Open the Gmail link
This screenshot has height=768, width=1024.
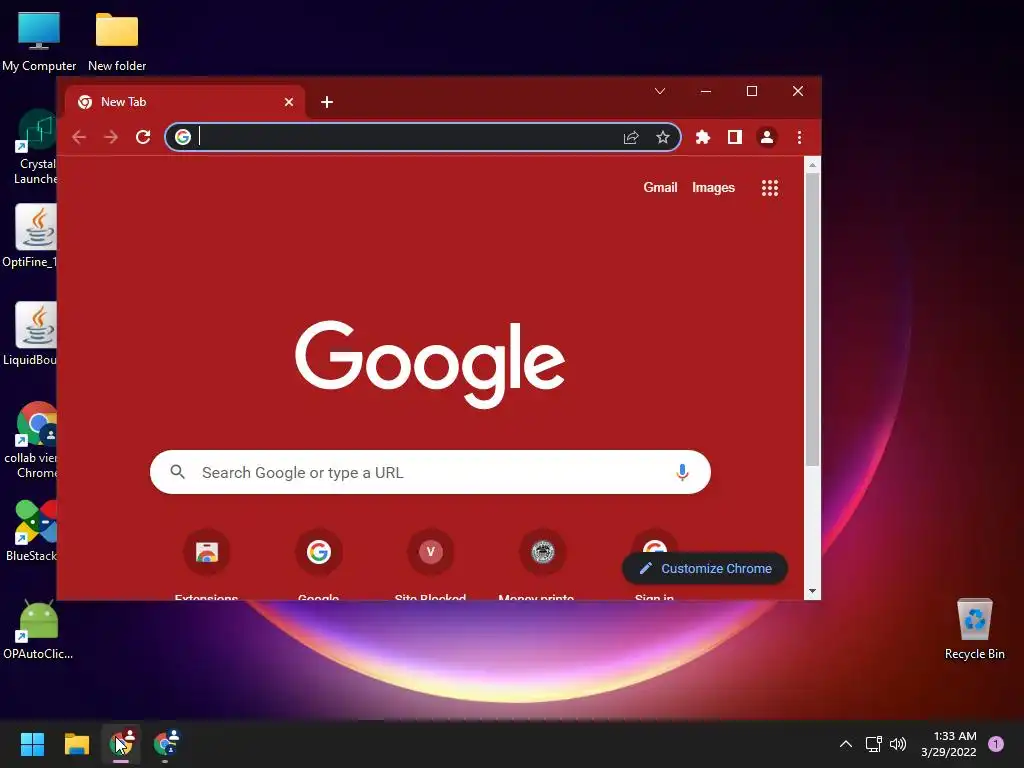click(x=660, y=187)
